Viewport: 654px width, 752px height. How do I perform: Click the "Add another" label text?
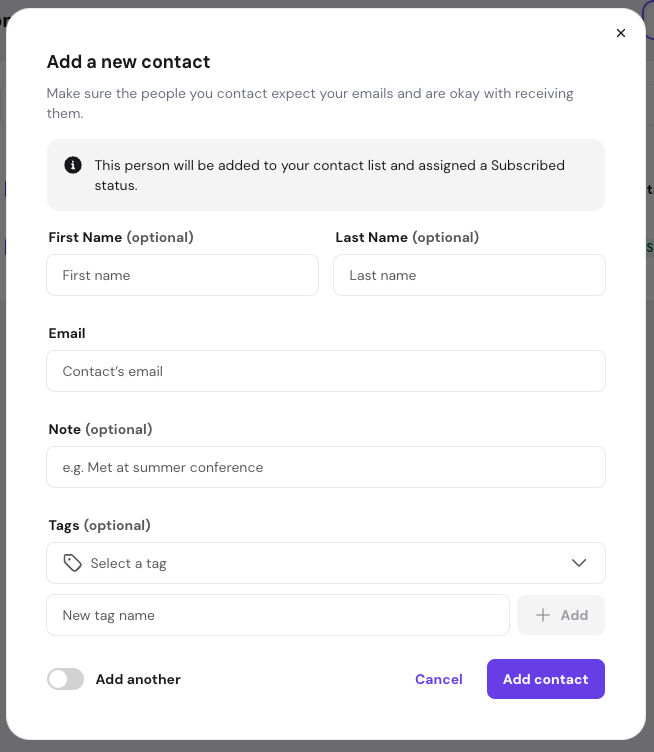click(138, 679)
